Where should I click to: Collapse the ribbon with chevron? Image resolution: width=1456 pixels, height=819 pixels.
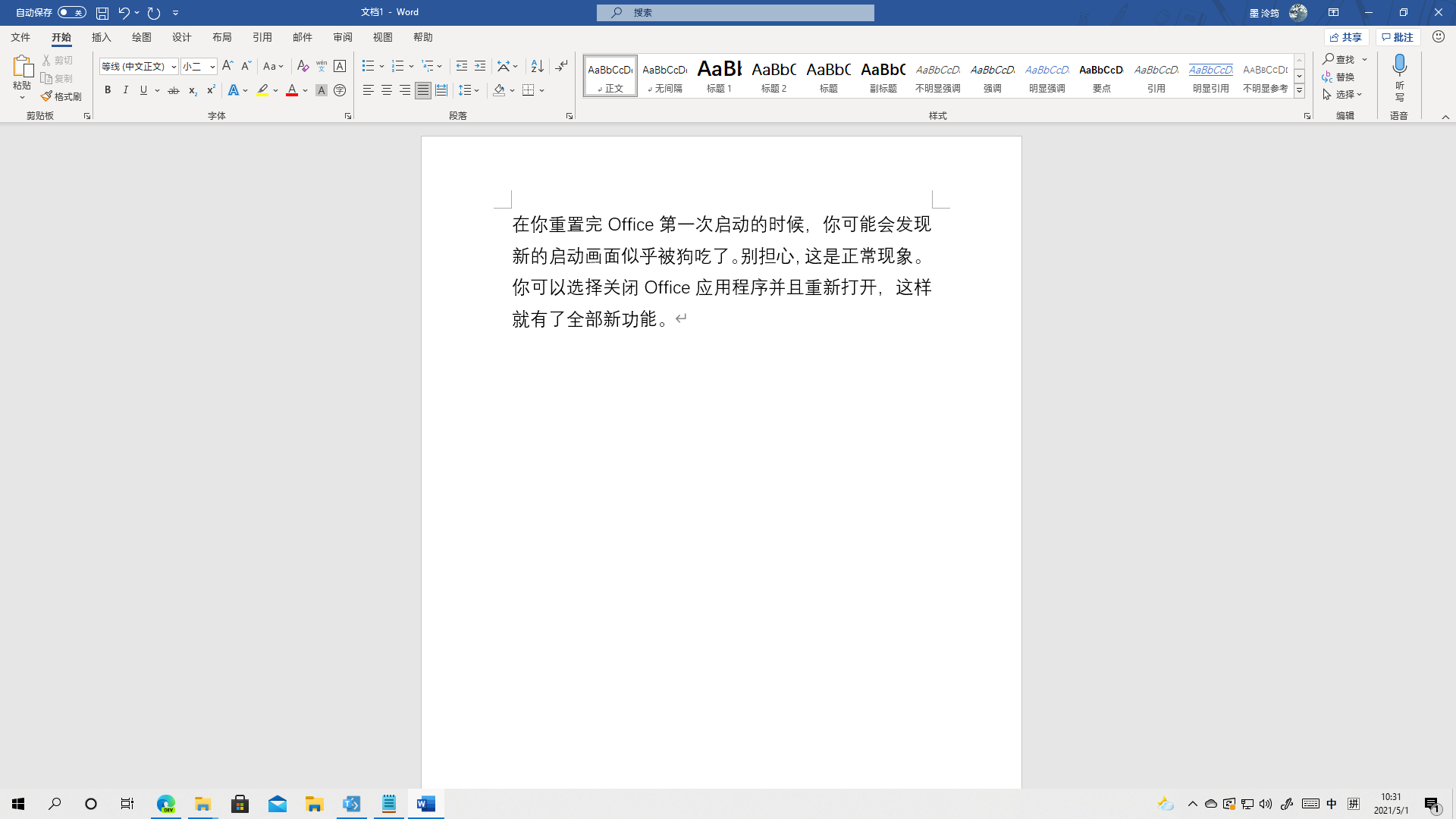1445,117
